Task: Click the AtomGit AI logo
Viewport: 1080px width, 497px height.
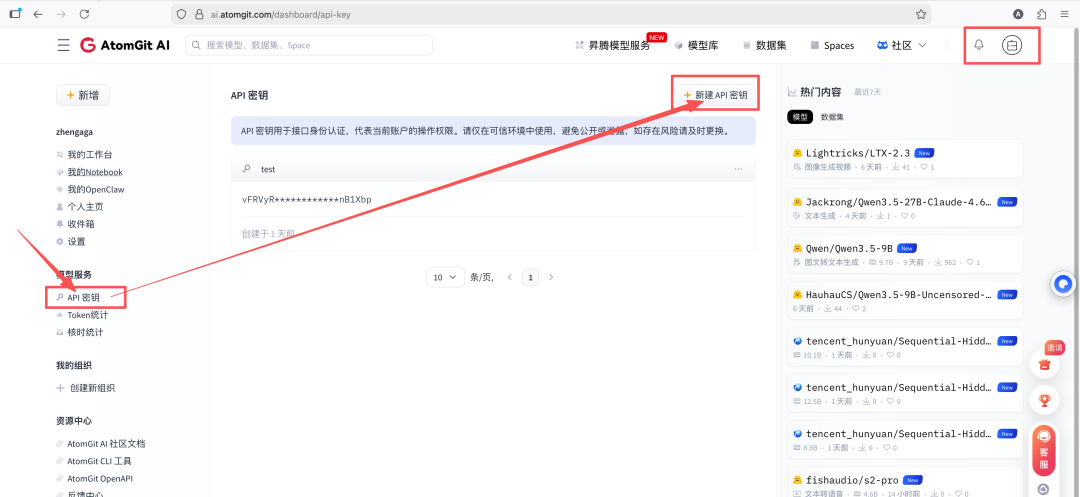Action: pos(125,45)
